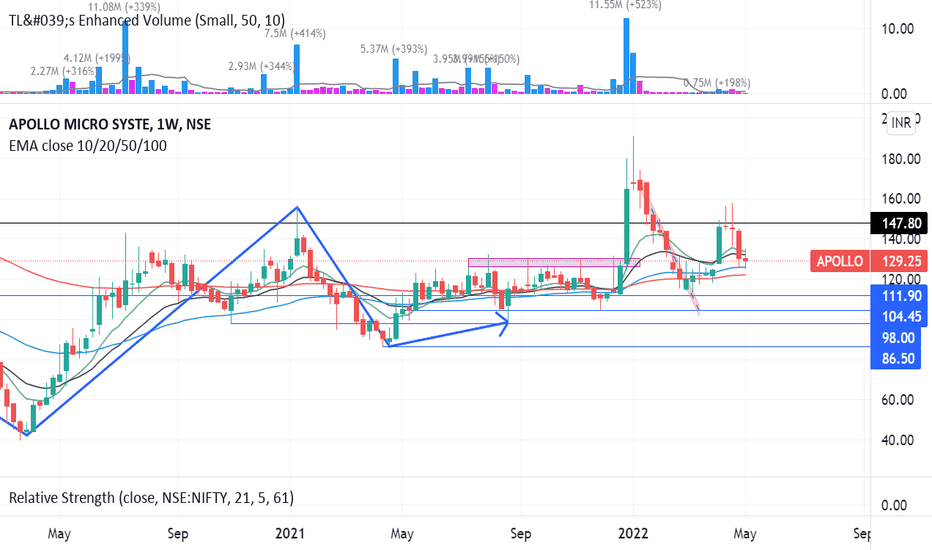This screenshot has width=932, height=550.
Task: Click the APOLLO MICRO SYSTE, 1W, NSE title
Action: click(110, 124)
